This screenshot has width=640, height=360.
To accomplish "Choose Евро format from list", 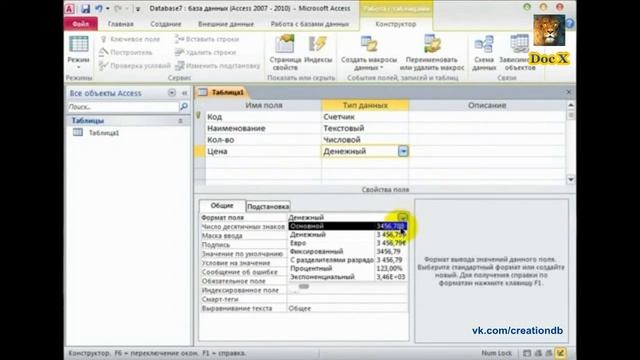I will coord(348,243).
